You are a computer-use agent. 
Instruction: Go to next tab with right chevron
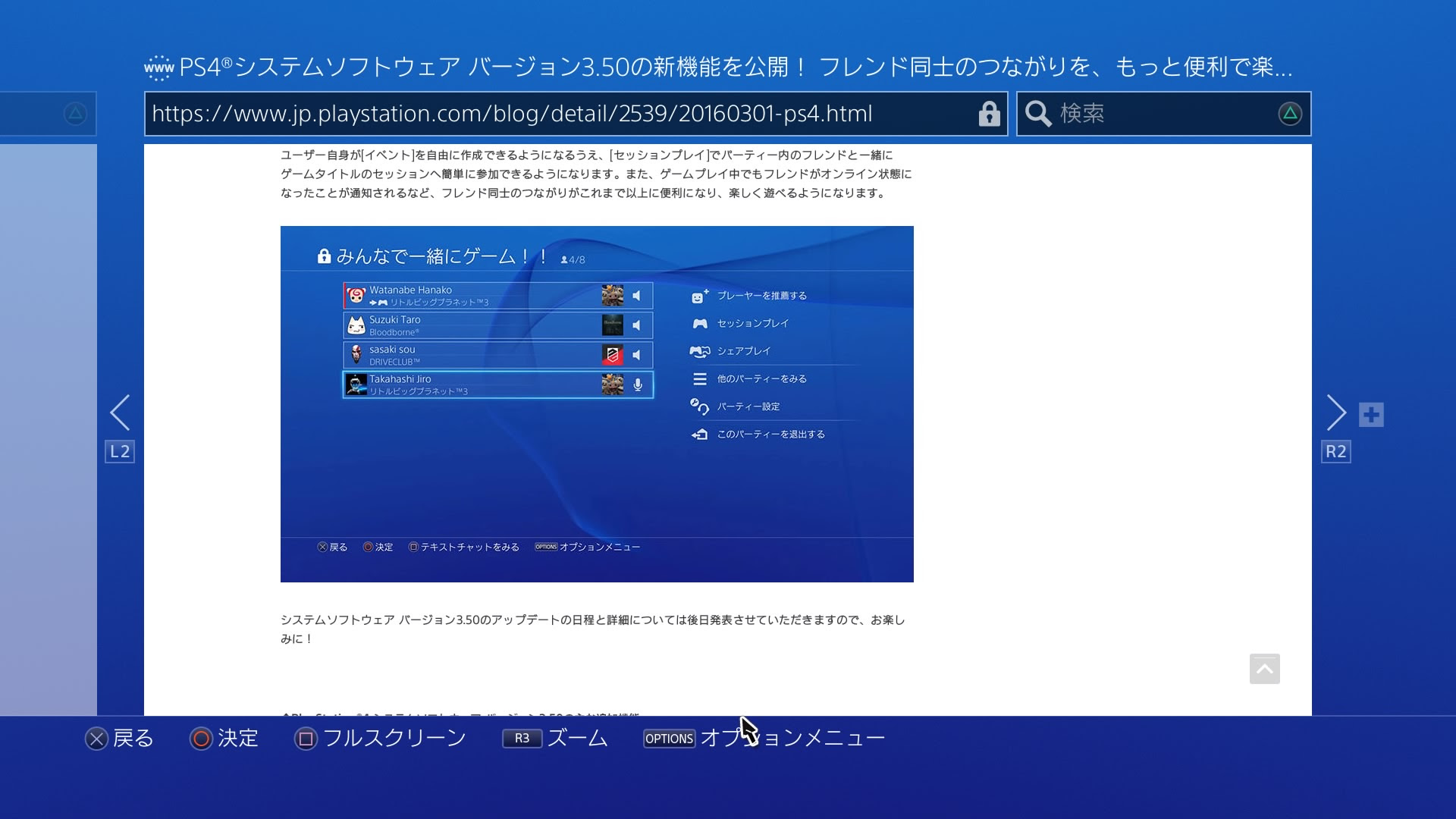point(1336,413)
